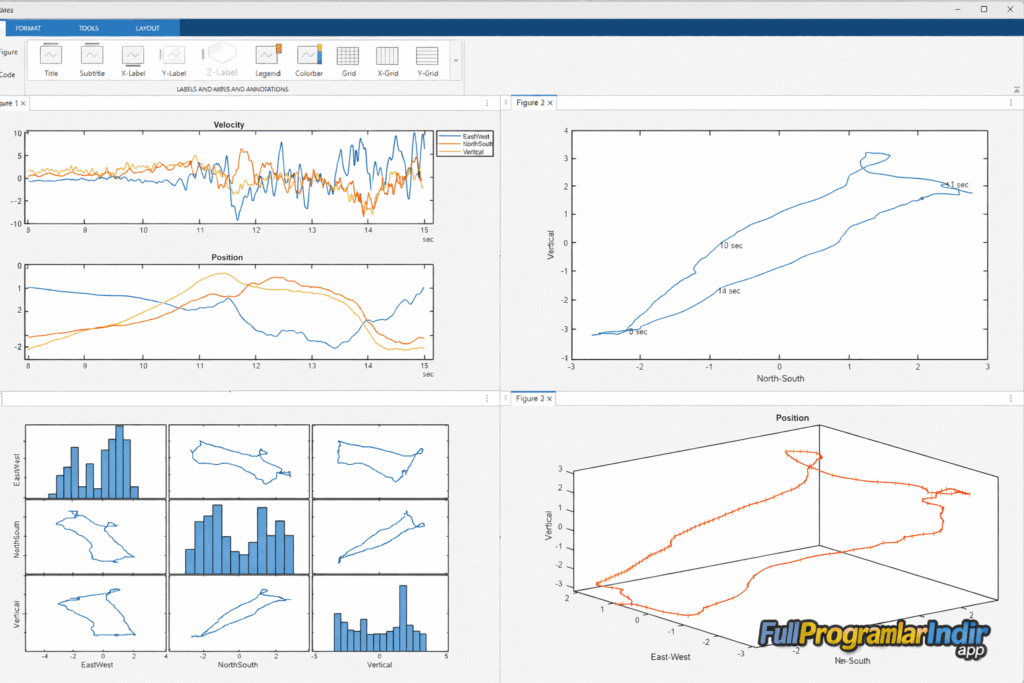Switch the sidebar selection to Code

coord(8,75)
